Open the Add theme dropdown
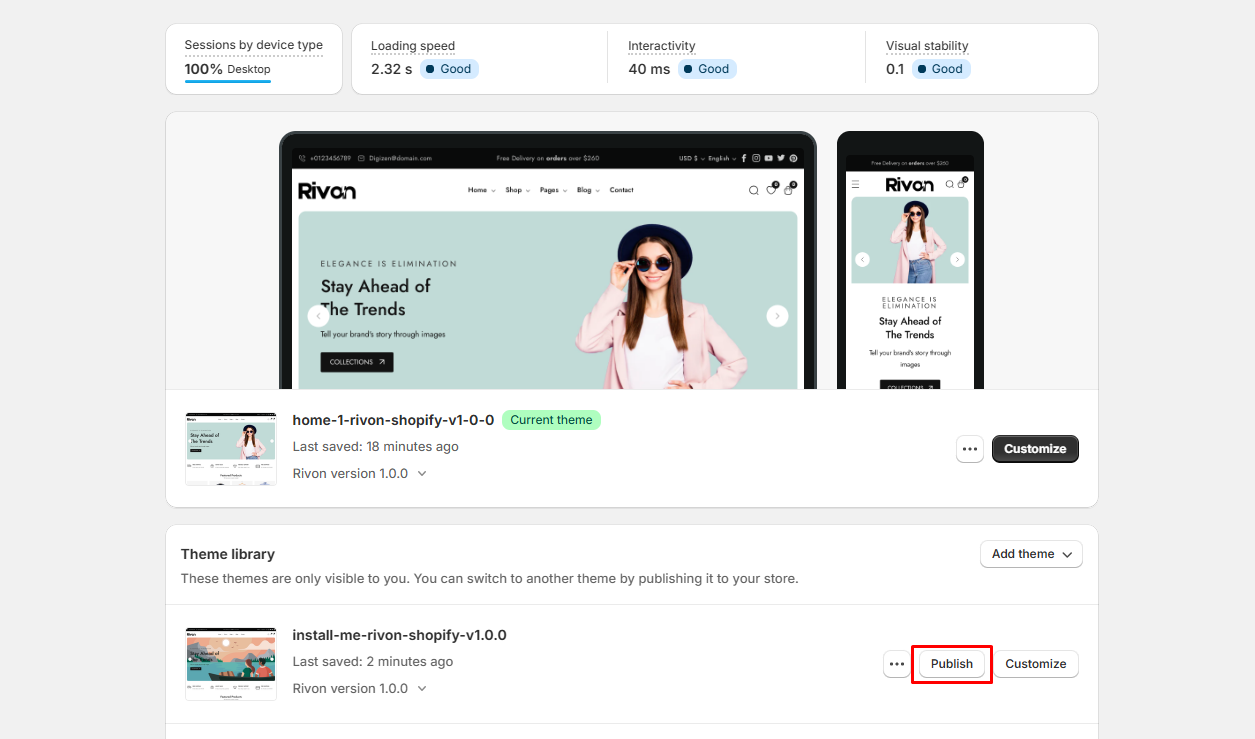Viewport: 1255px width, 739px height. (1031, 554)
